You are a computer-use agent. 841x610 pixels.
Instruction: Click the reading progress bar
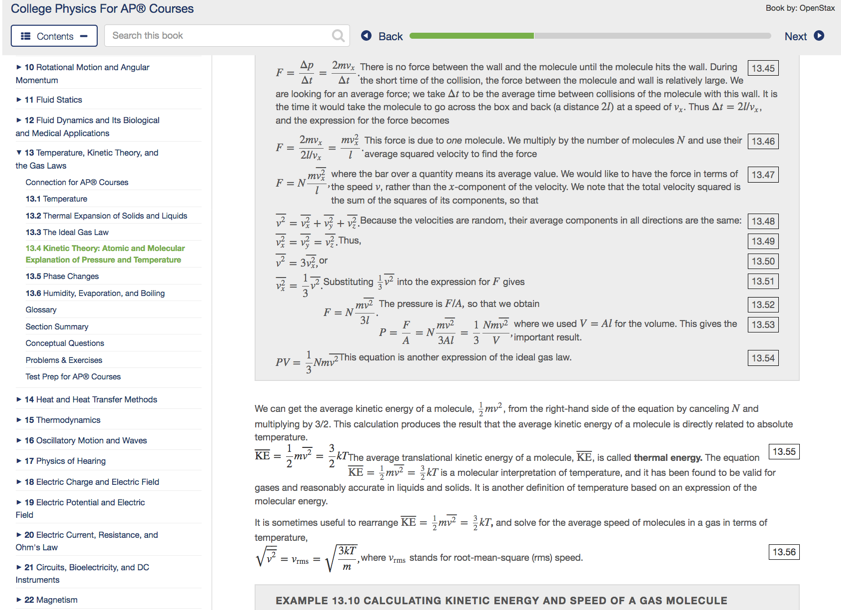coord(590,35)
